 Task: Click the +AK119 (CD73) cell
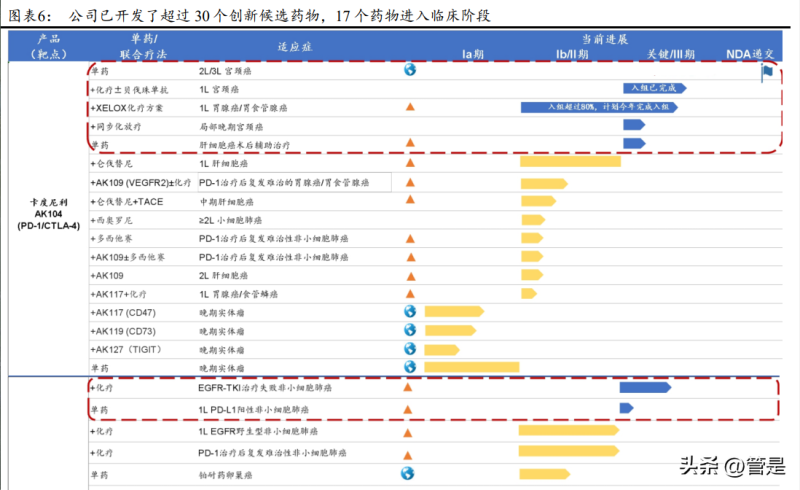pos(123,331)
